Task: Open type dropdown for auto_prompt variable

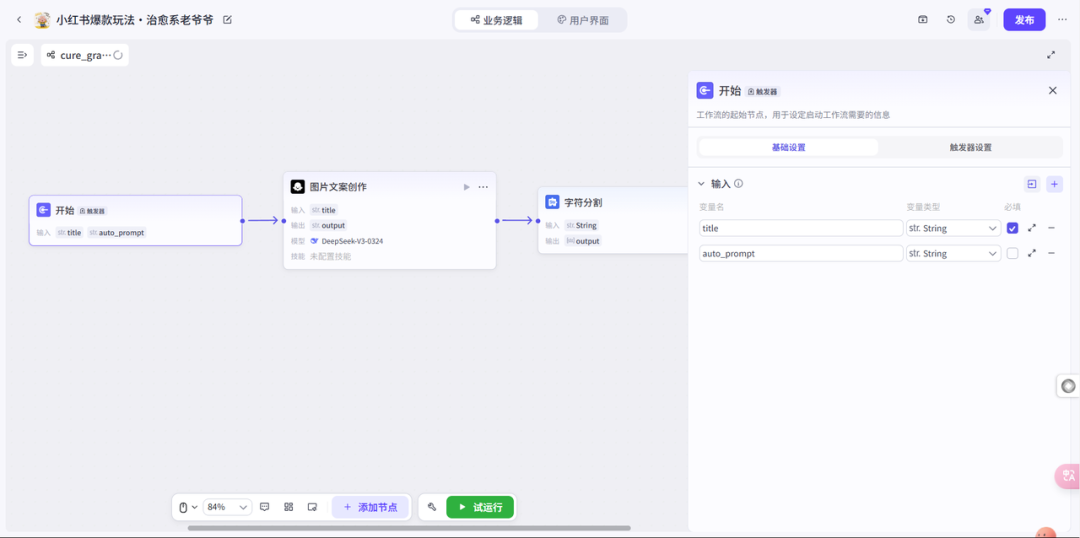Action: pyautogui.click(x=953, y=254)
